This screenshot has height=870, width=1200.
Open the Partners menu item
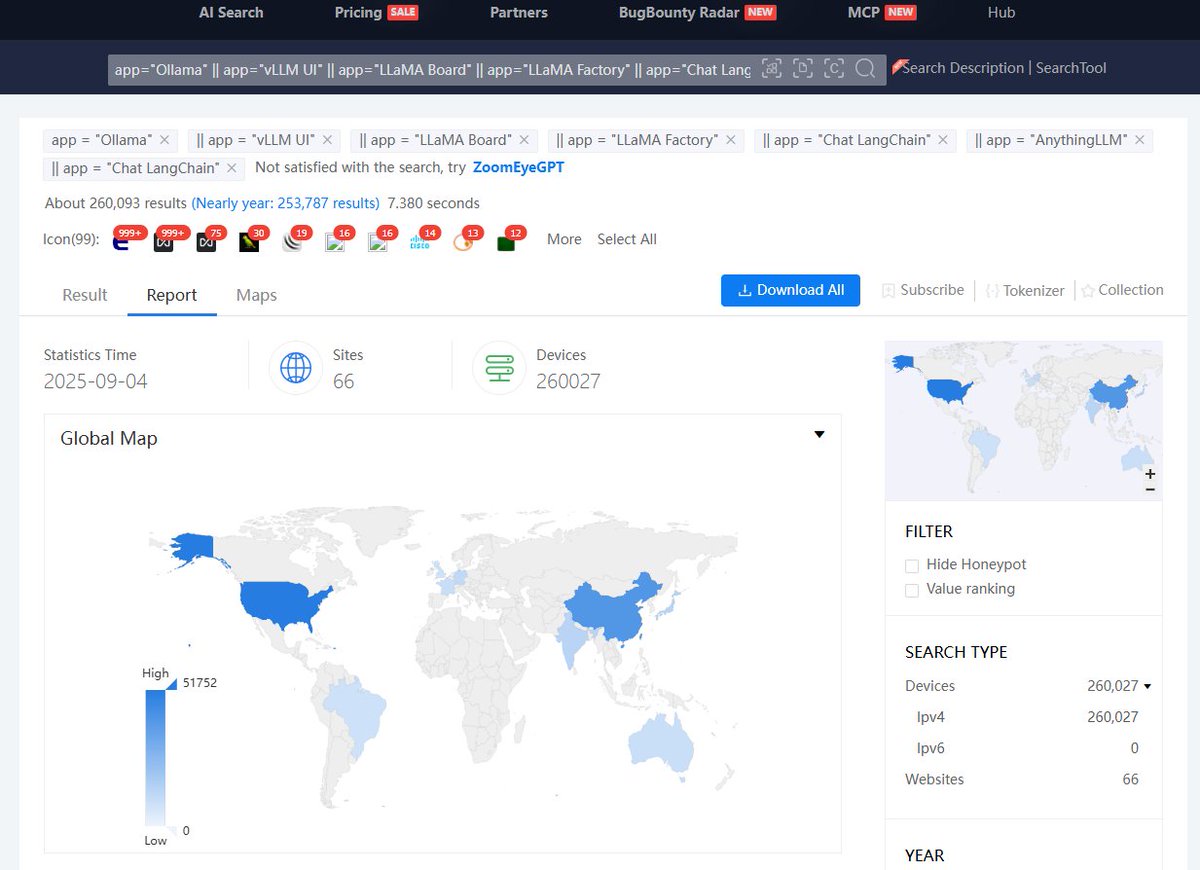[519, 13]
